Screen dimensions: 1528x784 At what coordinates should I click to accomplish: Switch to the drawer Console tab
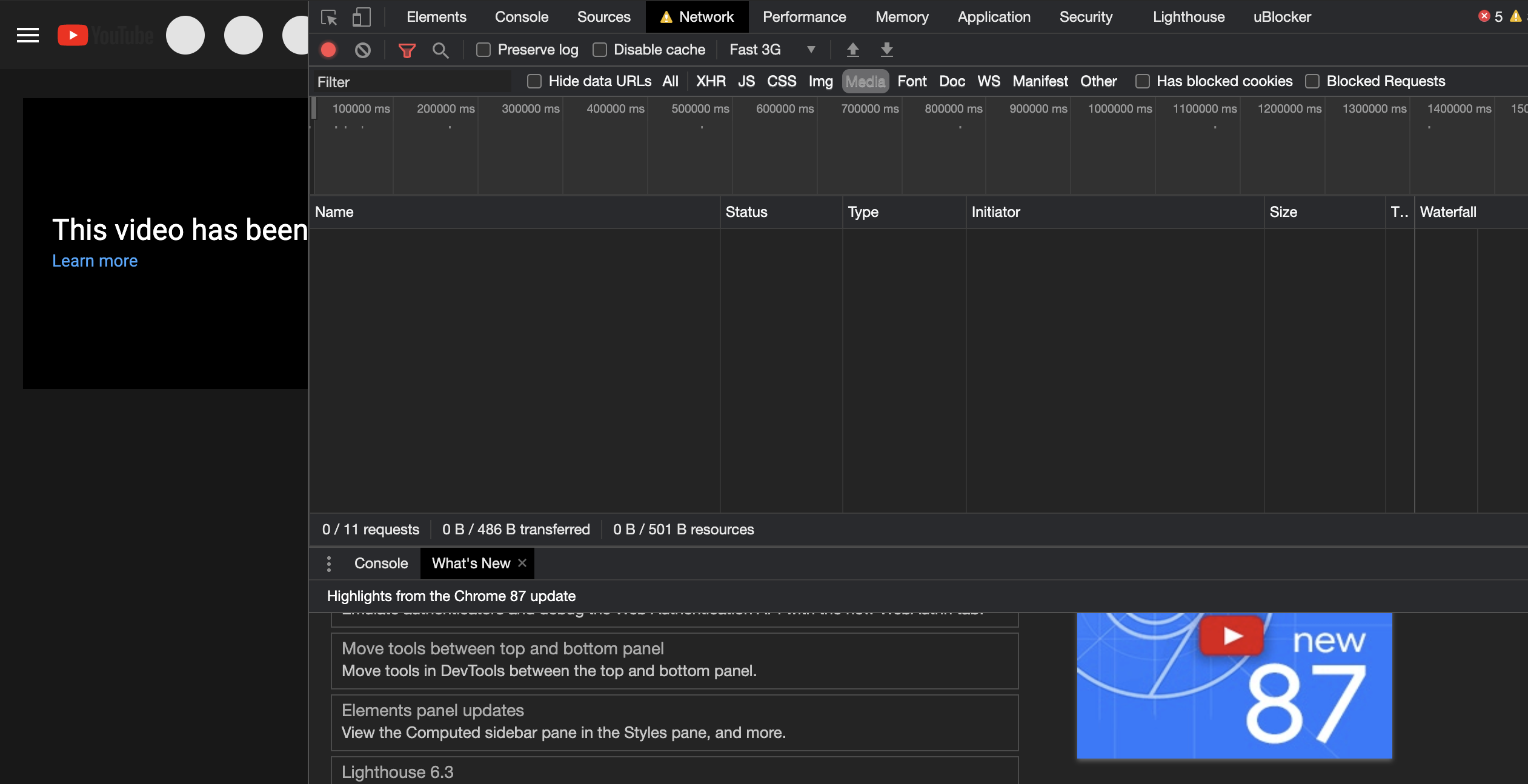381,563
